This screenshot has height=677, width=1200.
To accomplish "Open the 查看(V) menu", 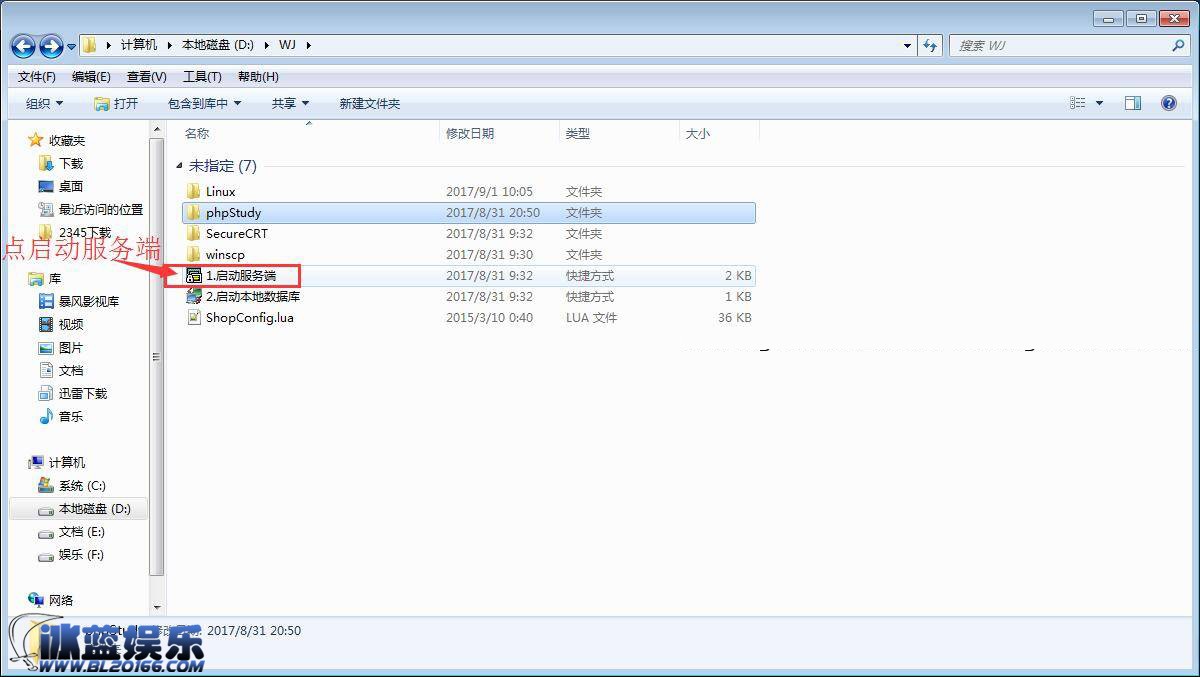I will pos(147,77).
